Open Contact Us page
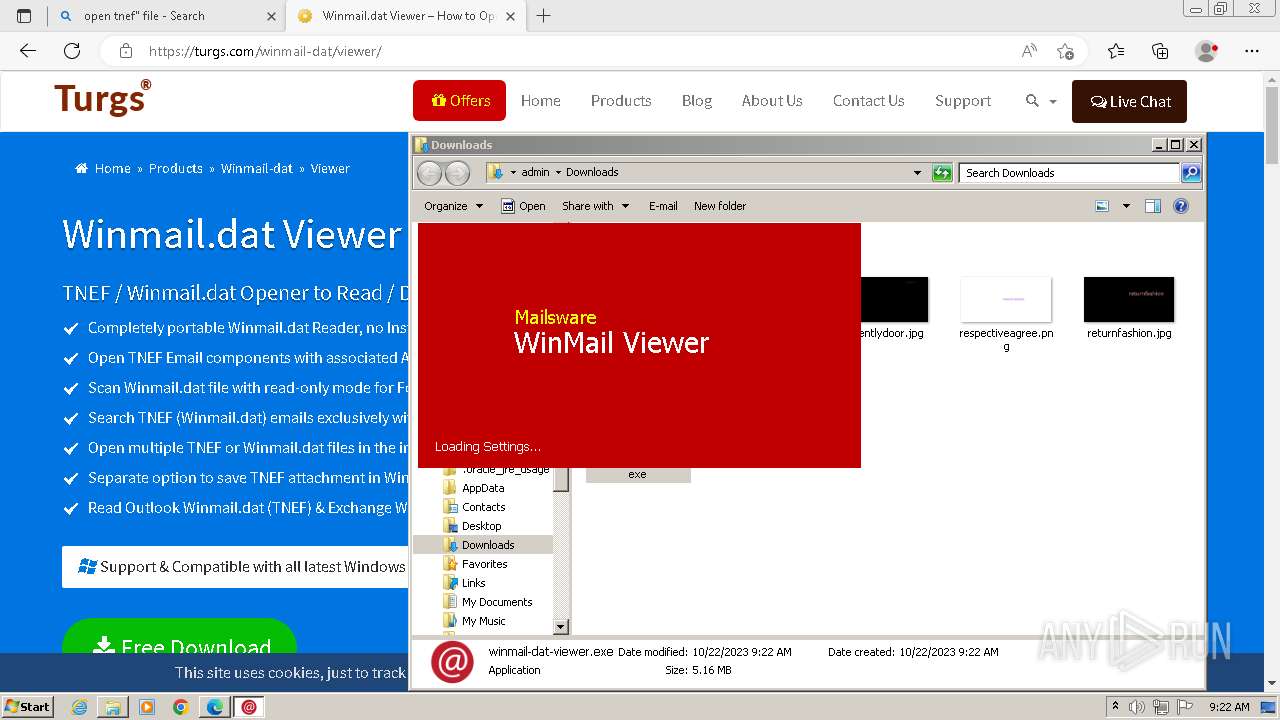1280x720 pixels. point(869,101)
